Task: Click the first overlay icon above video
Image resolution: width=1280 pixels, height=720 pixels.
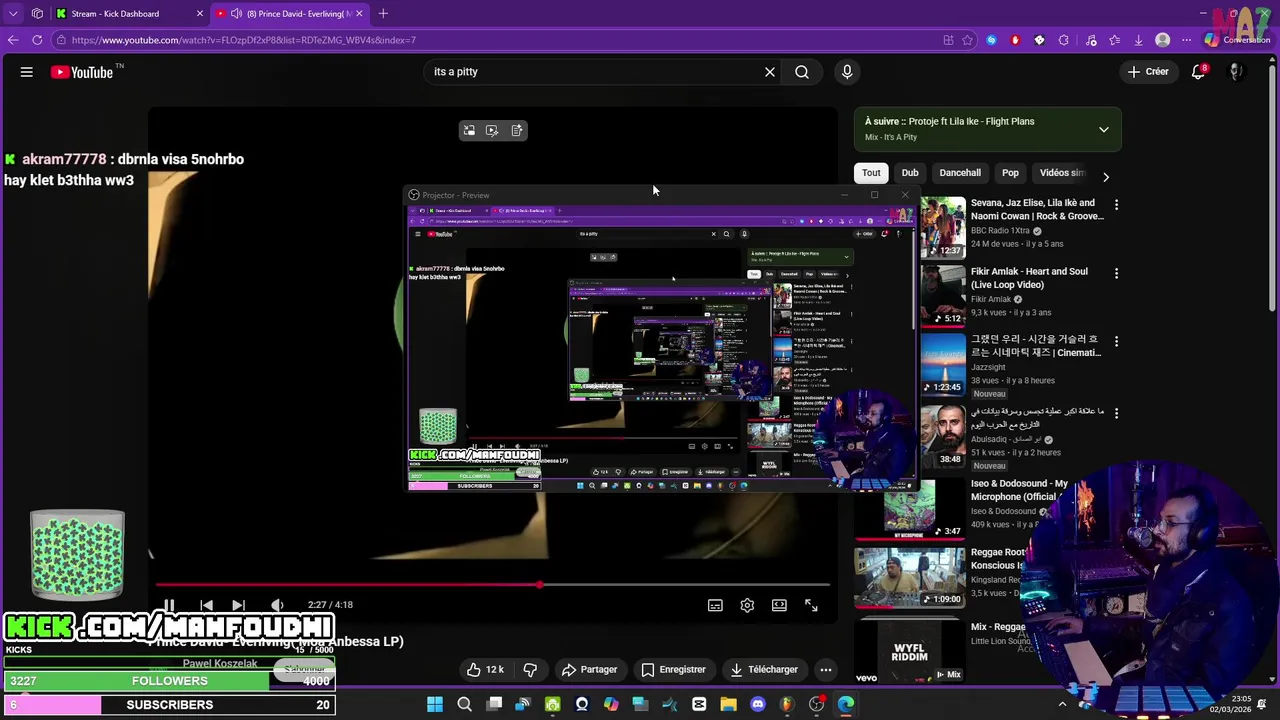Action: pos(469,131)
